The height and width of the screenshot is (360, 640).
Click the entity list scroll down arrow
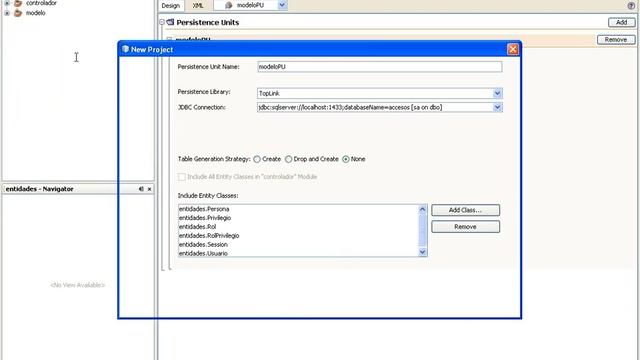coord(422,252)
